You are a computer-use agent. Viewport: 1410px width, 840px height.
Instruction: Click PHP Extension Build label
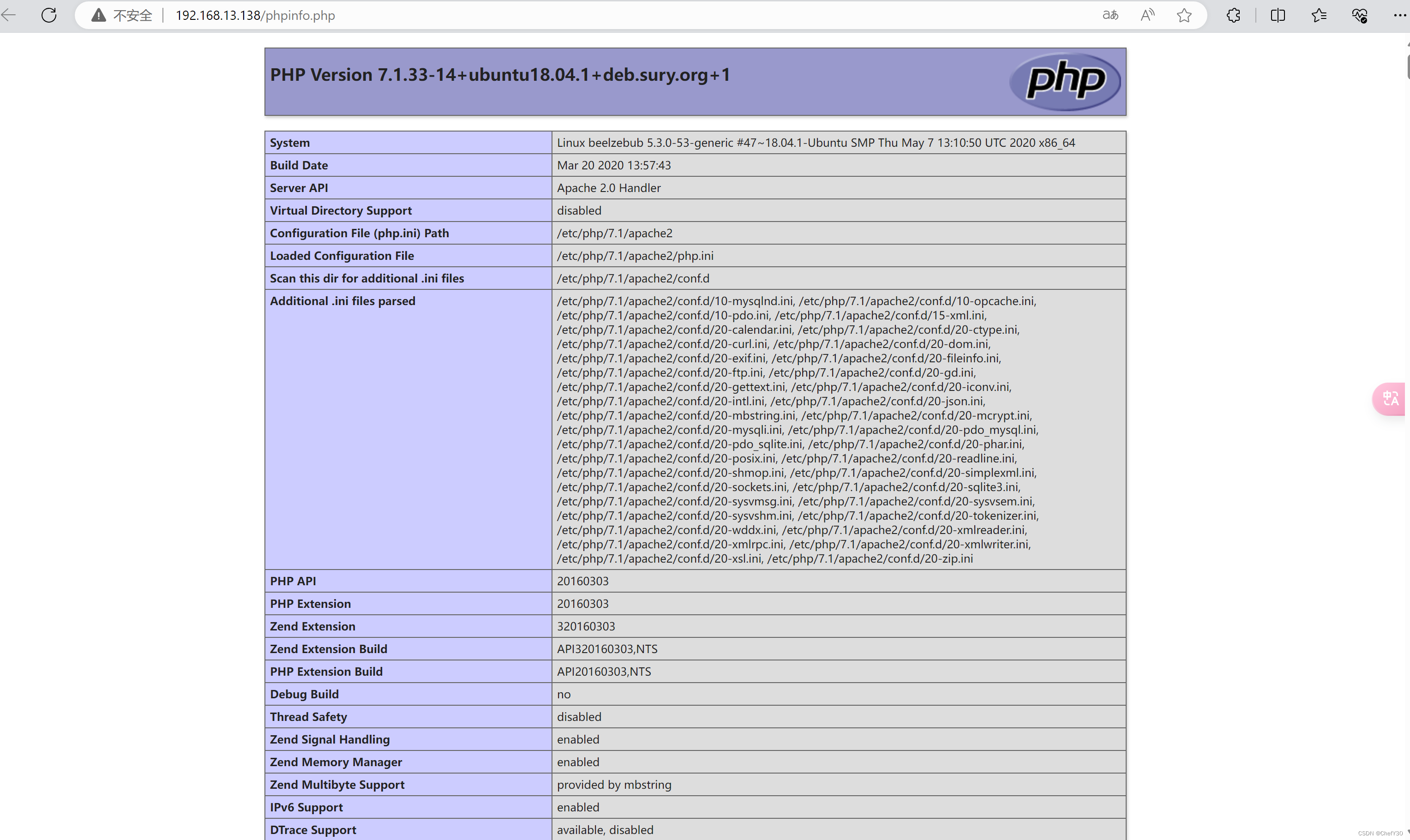pyautogui.click(x=326, y=672)
